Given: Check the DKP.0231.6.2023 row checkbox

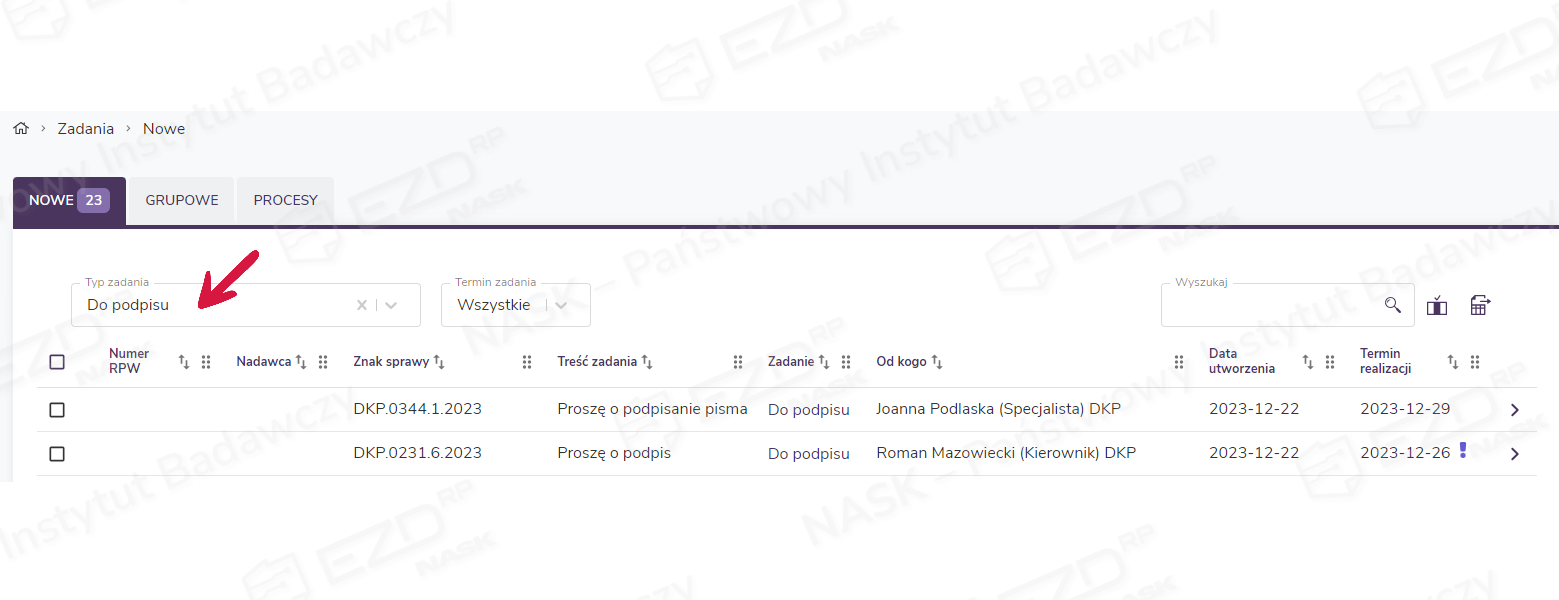Looking at the screenshot, I should point(57,454).
